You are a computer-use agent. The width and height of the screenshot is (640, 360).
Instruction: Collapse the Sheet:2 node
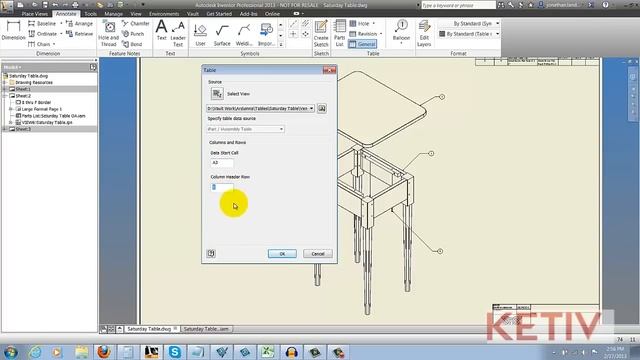click(x=5, y=96)
